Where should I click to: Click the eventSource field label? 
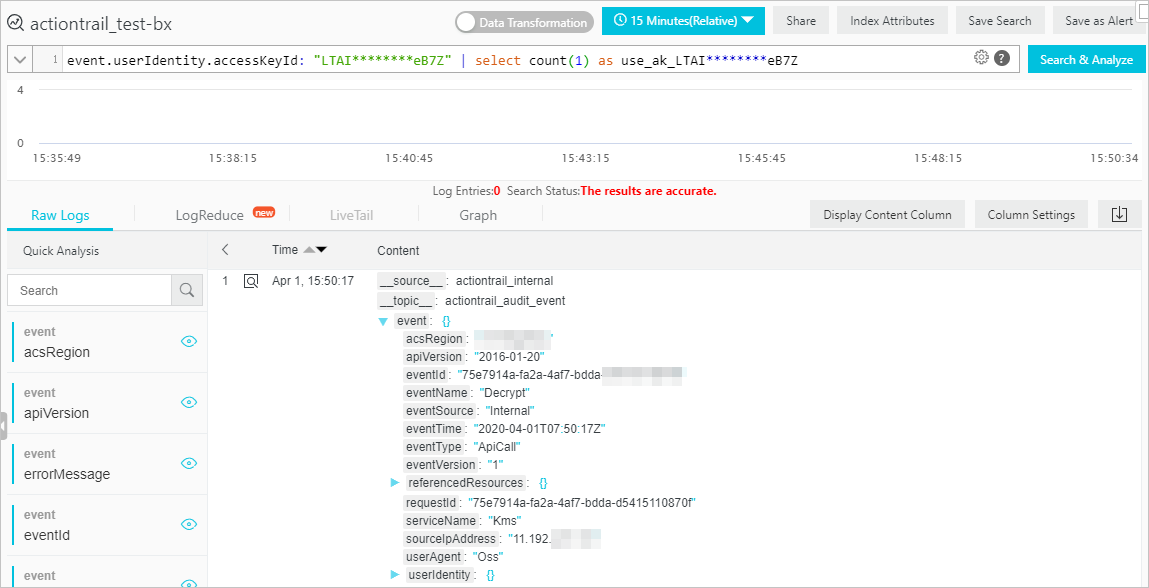(x=439, y=411)
